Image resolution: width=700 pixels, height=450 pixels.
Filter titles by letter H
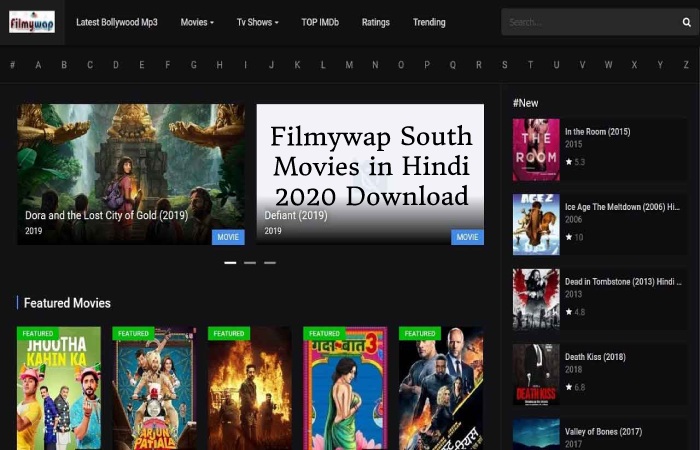pos(219,65)
